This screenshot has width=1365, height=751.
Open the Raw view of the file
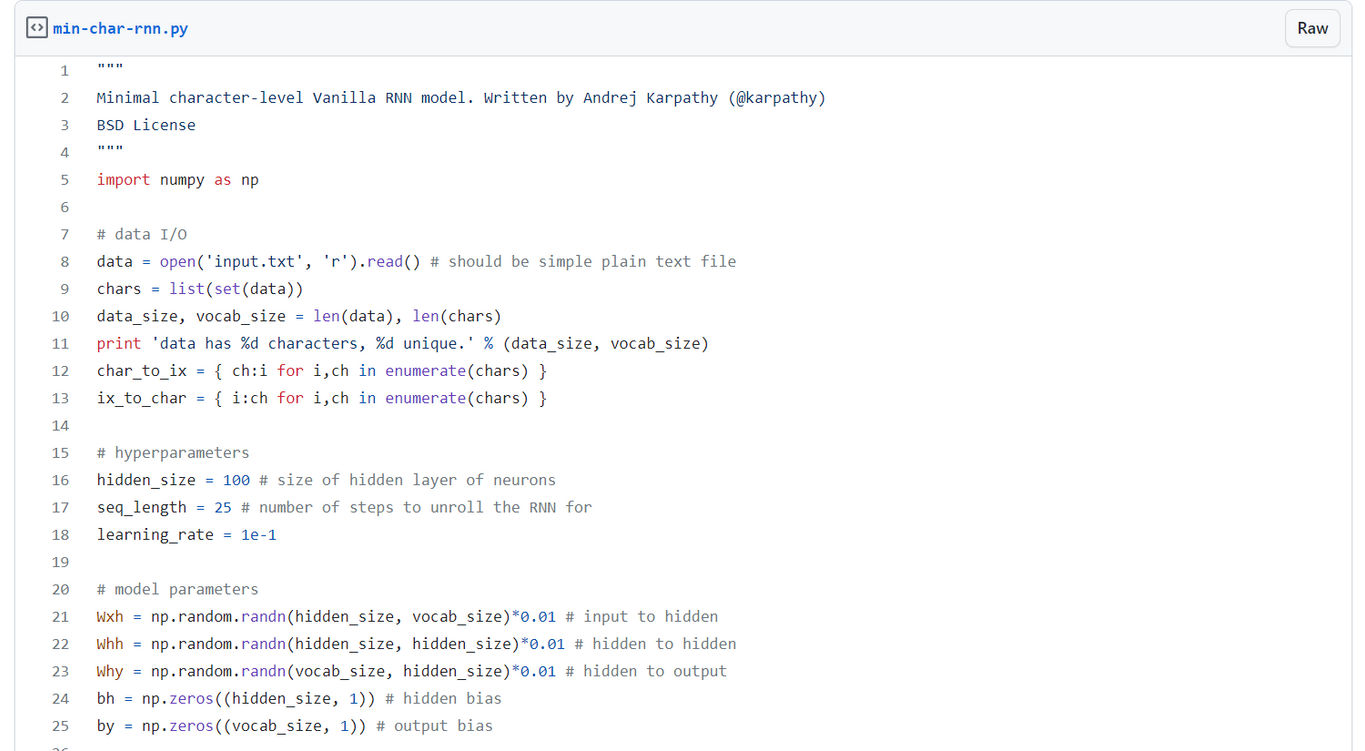point(1312,28)
